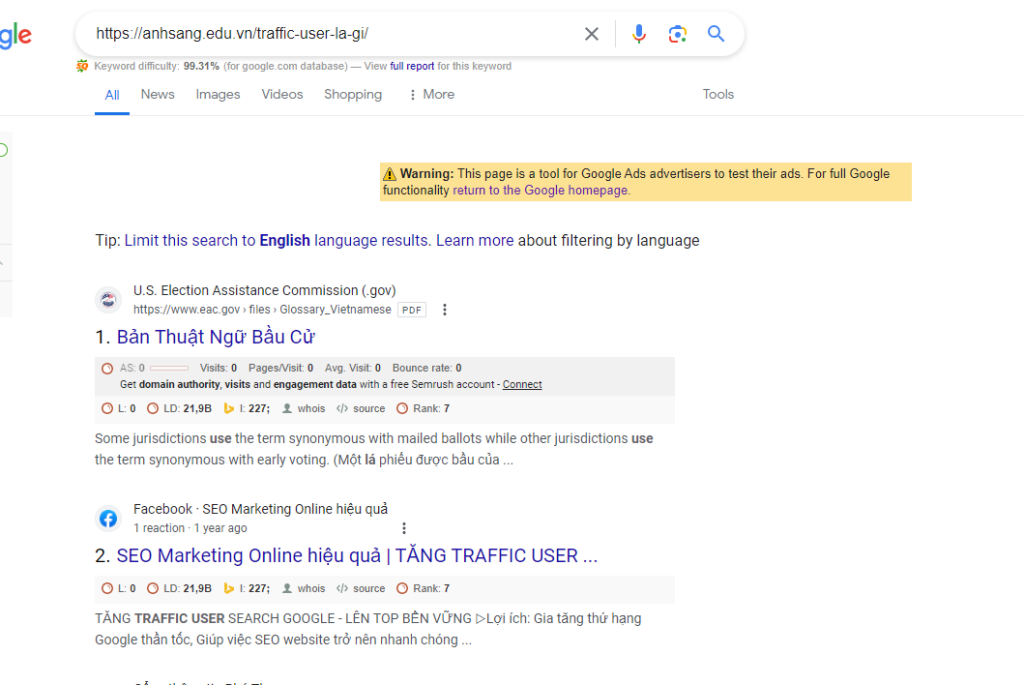
Task: Click the eac.gov Glossary_Vietnamese URL breadcrumb
Action: pos(262,310)
